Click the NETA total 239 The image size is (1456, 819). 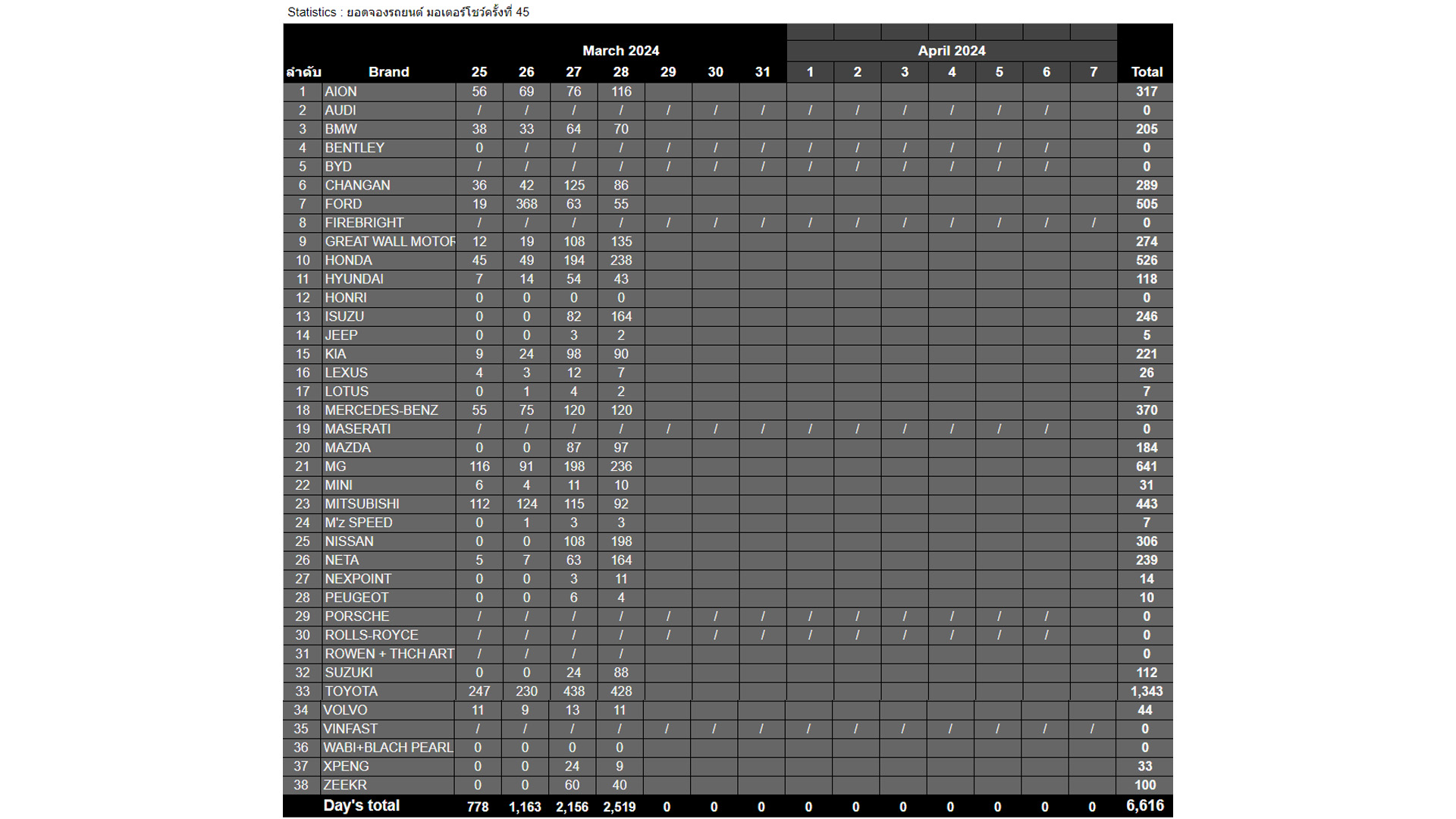(1145, 560)
